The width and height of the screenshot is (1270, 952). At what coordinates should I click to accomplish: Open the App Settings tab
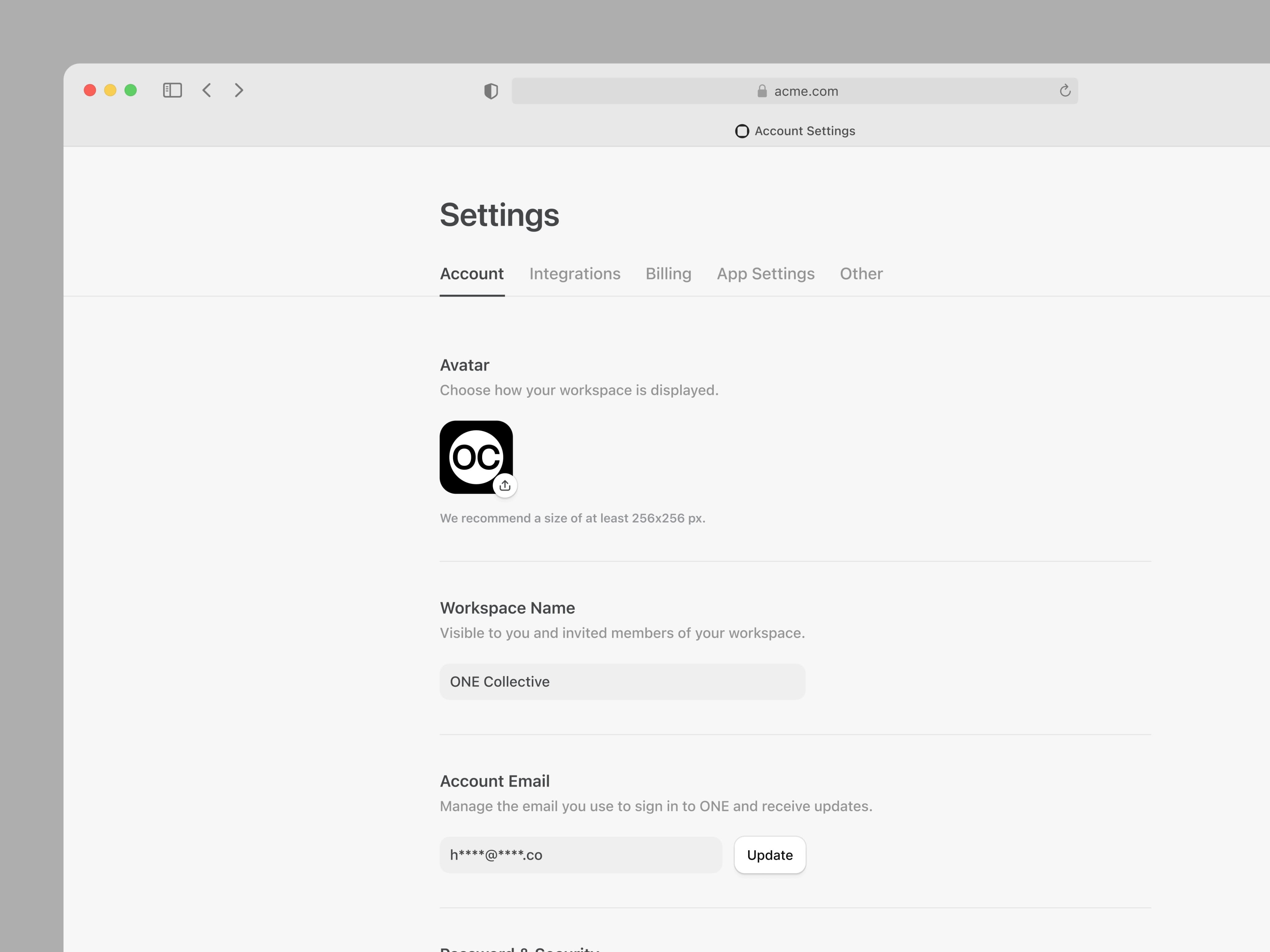click(765, 274)
